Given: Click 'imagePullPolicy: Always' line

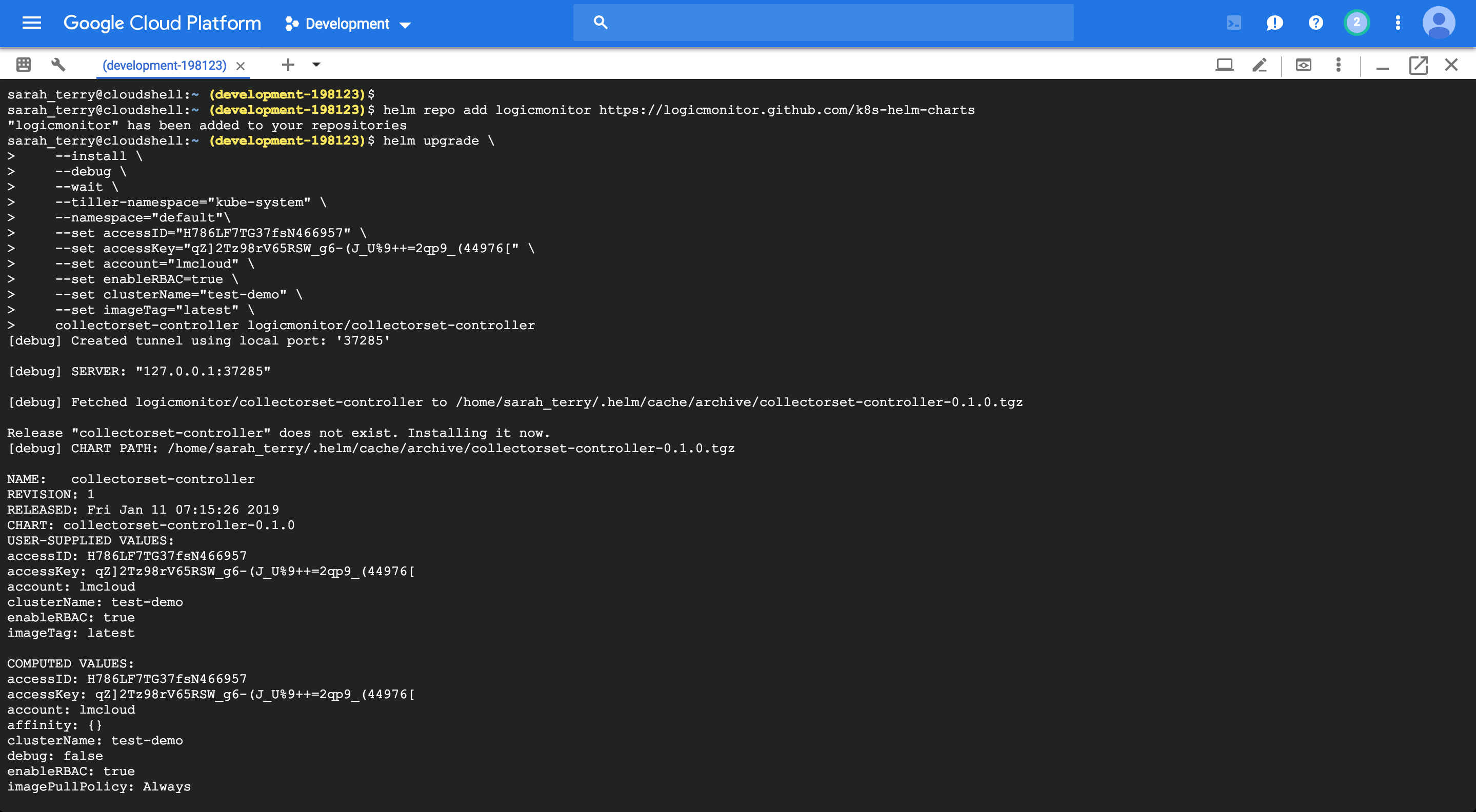Looking at the screenshot, I should 98,787.
